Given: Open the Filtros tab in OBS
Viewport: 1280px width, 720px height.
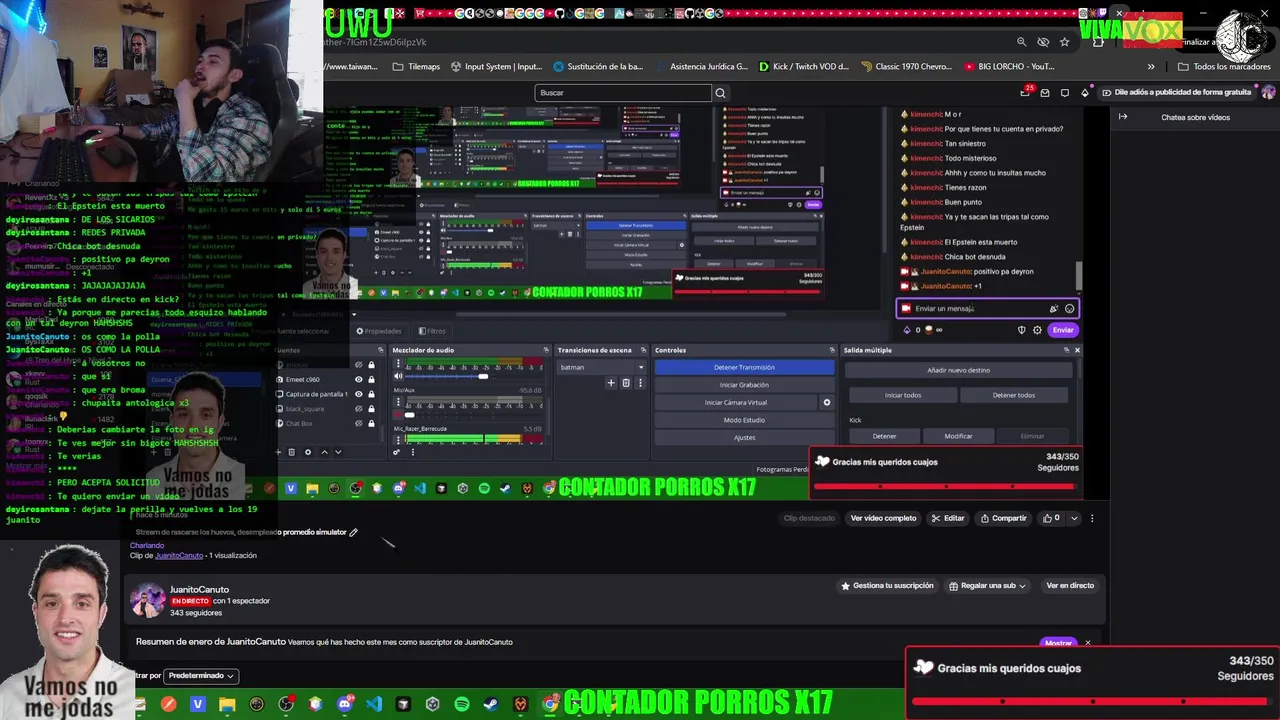Looking at the screenshot, I should 433,331.
